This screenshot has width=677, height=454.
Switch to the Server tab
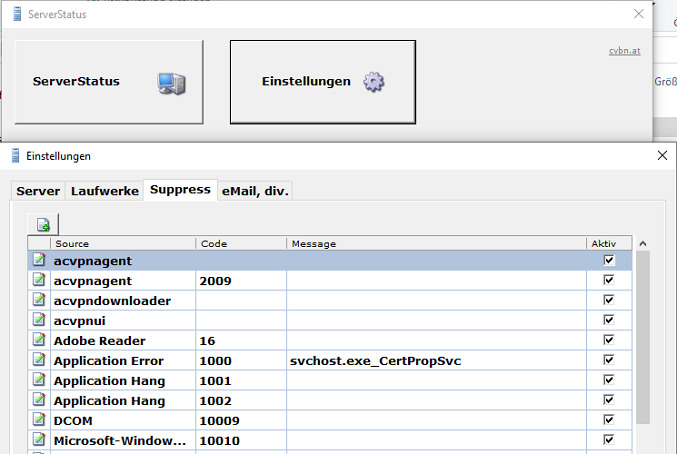point(38,191)
